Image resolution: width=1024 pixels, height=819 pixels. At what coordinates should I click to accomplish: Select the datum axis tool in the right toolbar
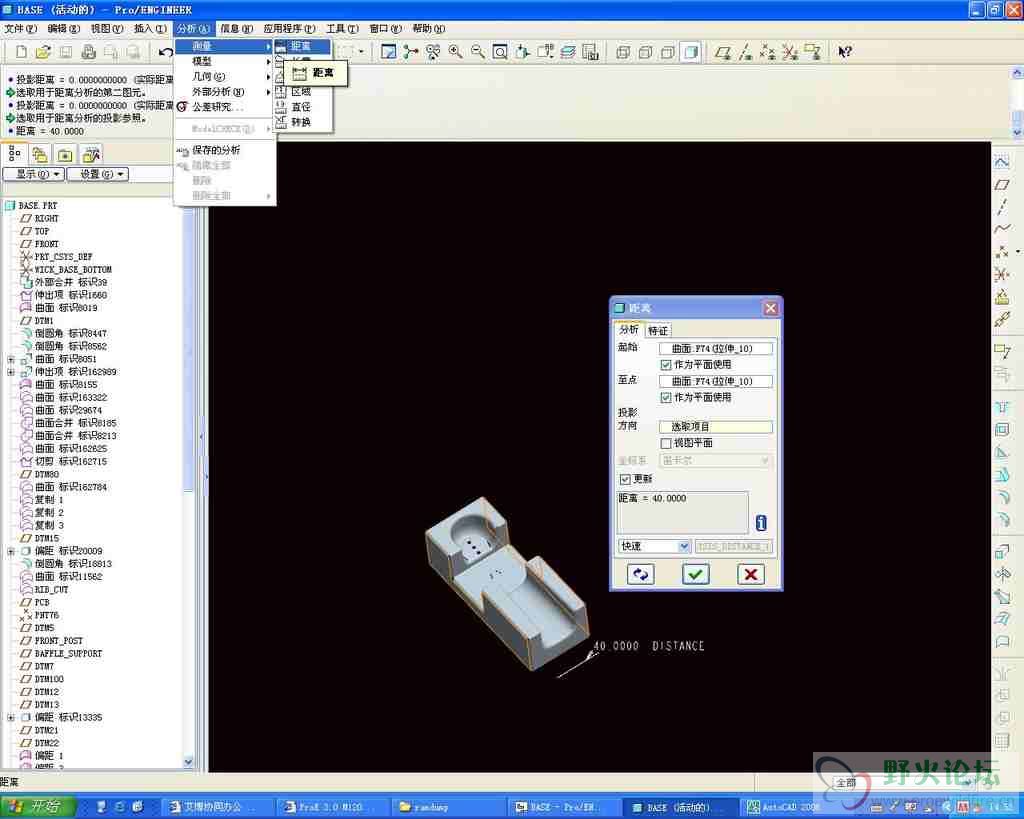tap(1002, 207)
